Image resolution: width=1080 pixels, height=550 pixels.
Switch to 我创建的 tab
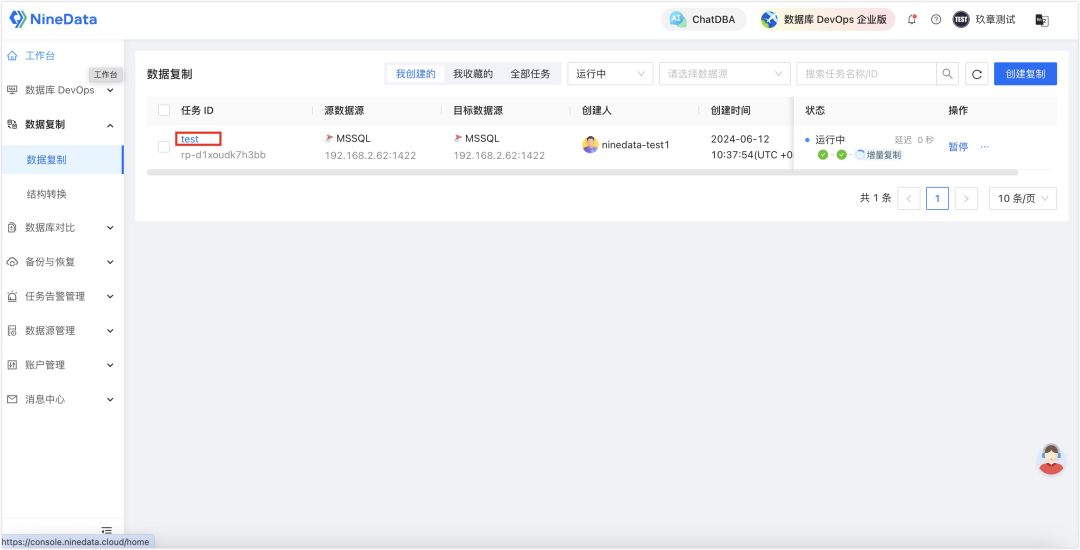point(415,74)
